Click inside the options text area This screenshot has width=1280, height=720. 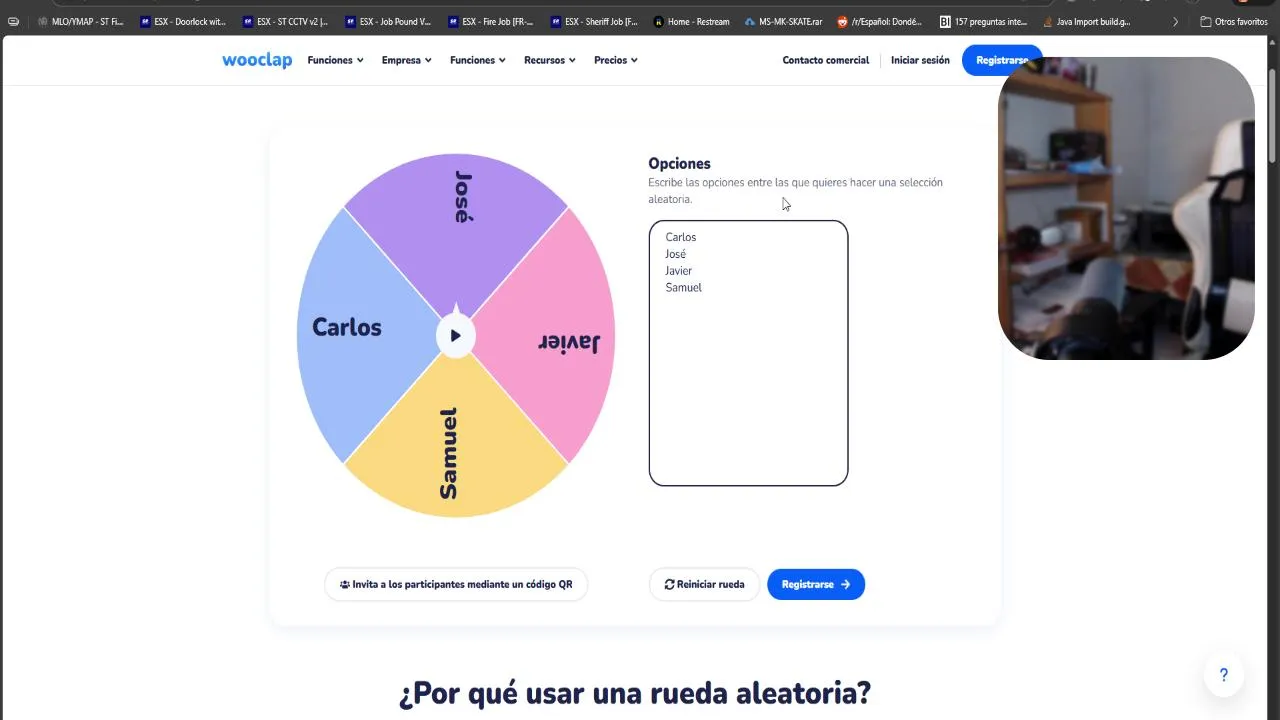[x=748, y=353]
